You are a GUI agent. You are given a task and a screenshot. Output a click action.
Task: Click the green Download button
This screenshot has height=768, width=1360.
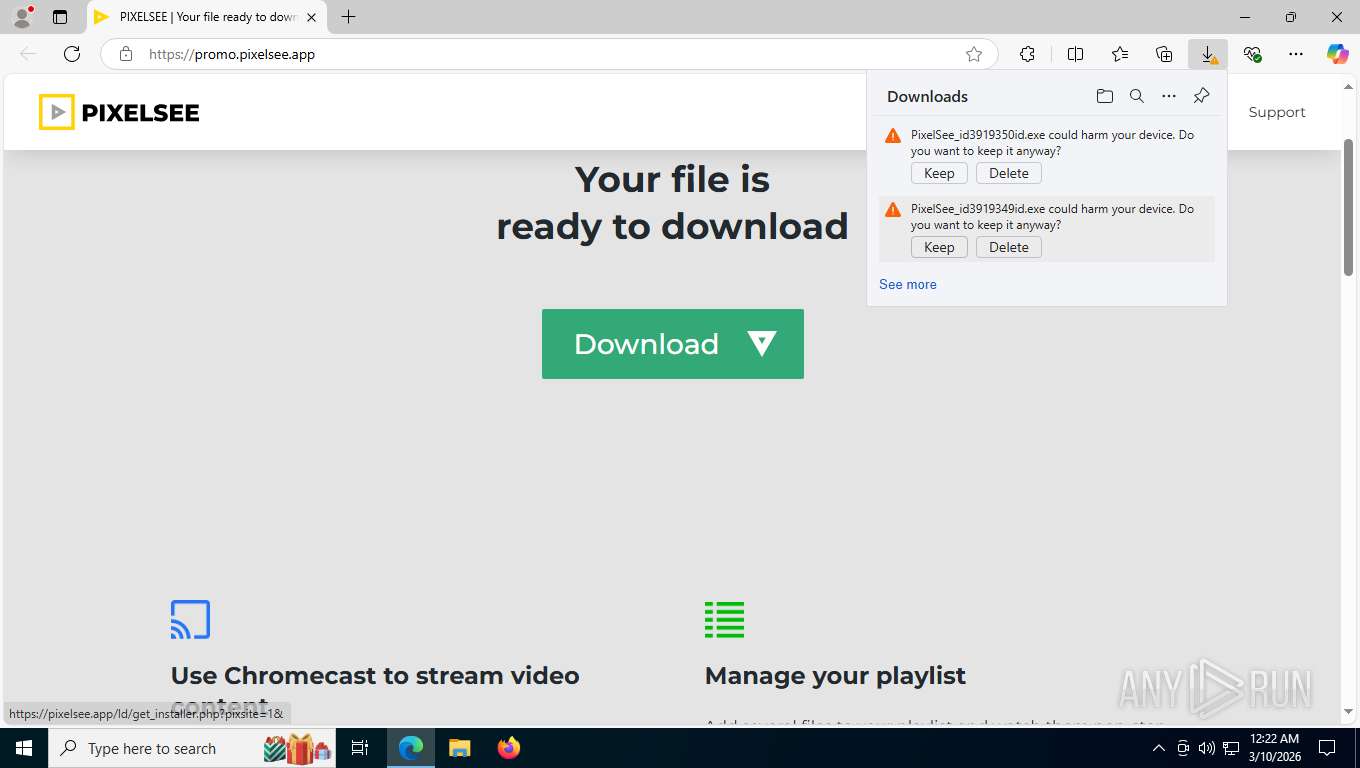(673, 344)
